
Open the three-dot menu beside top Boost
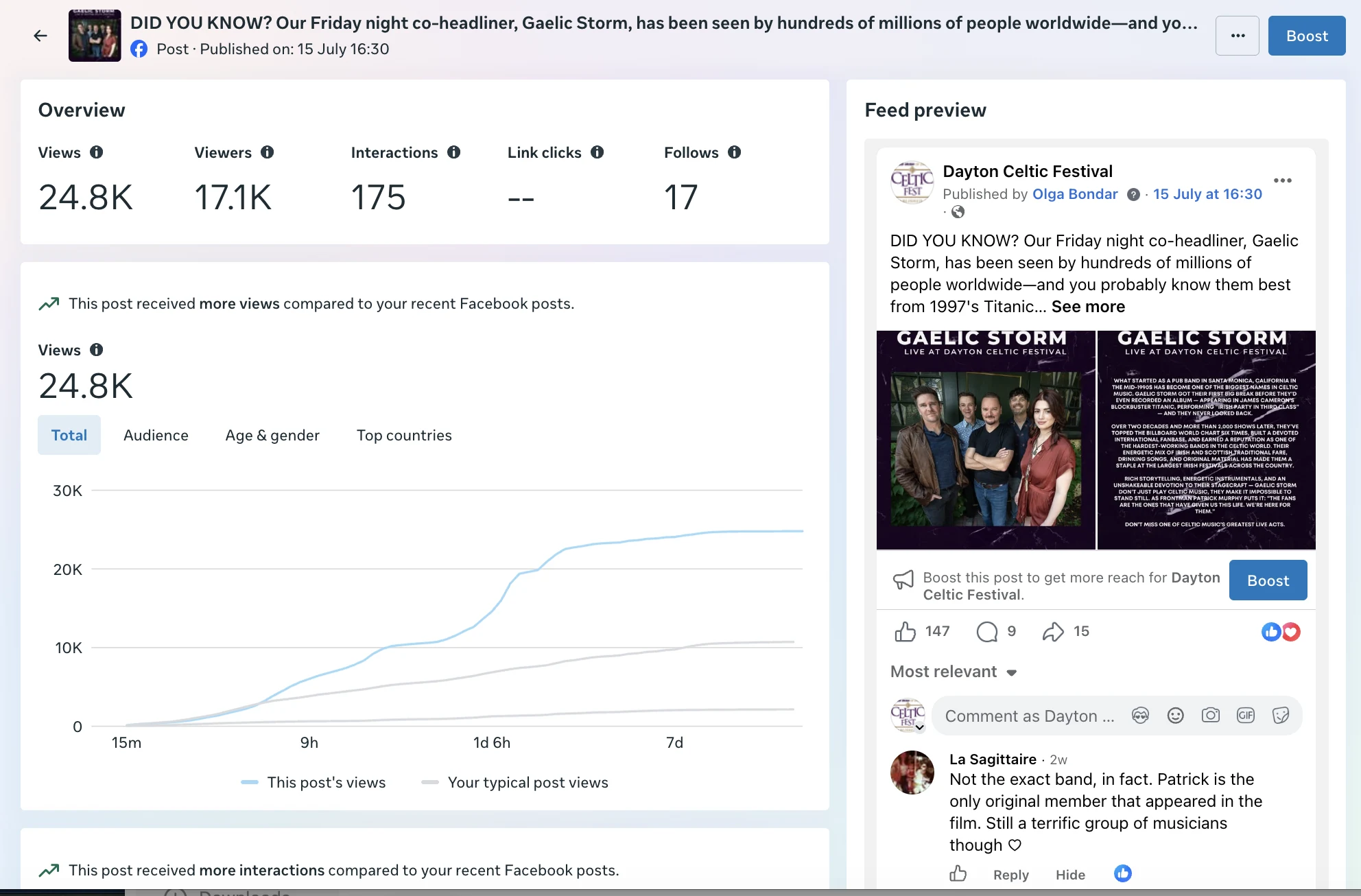[1237, 36]
